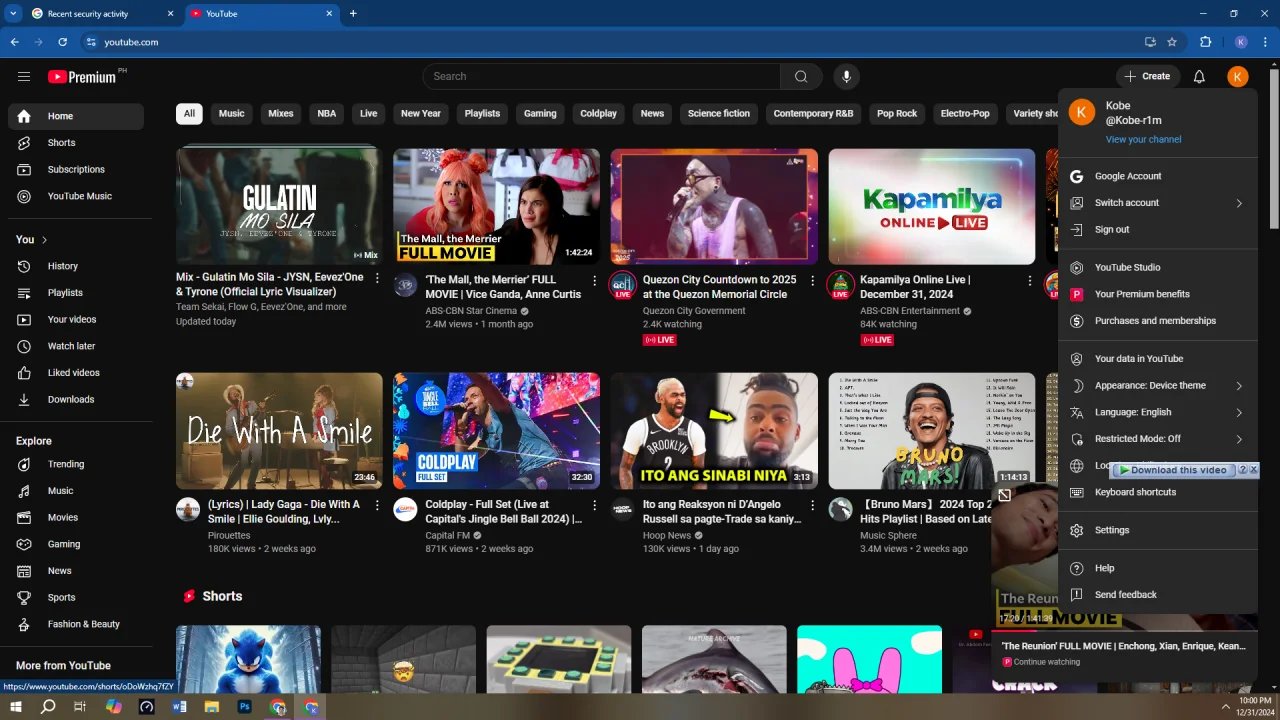Click View your channel link

1143,140
